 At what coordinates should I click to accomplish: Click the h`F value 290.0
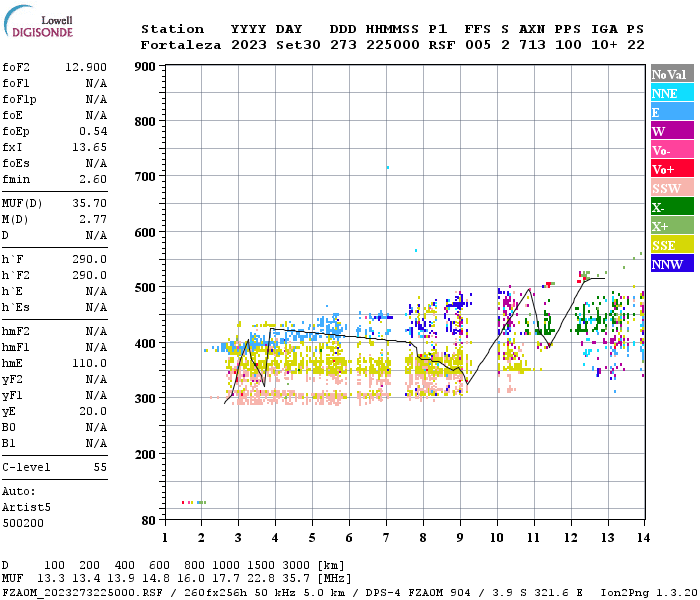(89, 259)
